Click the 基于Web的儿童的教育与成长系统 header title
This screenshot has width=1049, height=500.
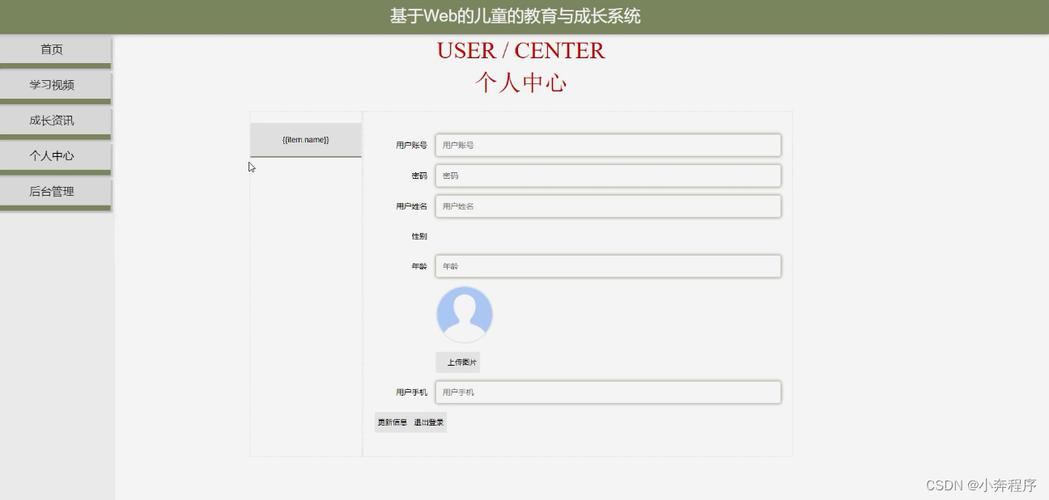515,16
